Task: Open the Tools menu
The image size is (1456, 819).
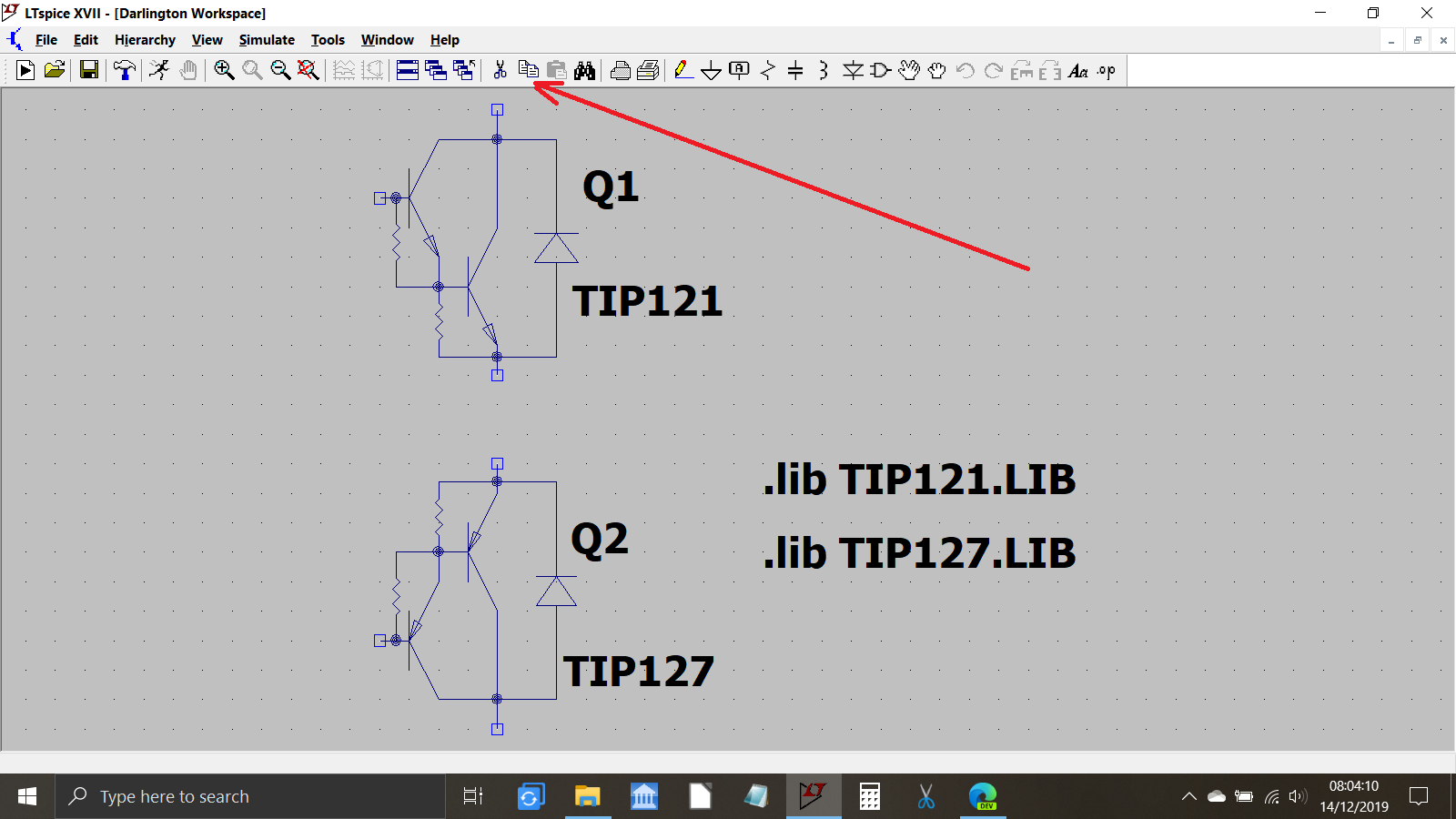Action: [x=328, y=40]
